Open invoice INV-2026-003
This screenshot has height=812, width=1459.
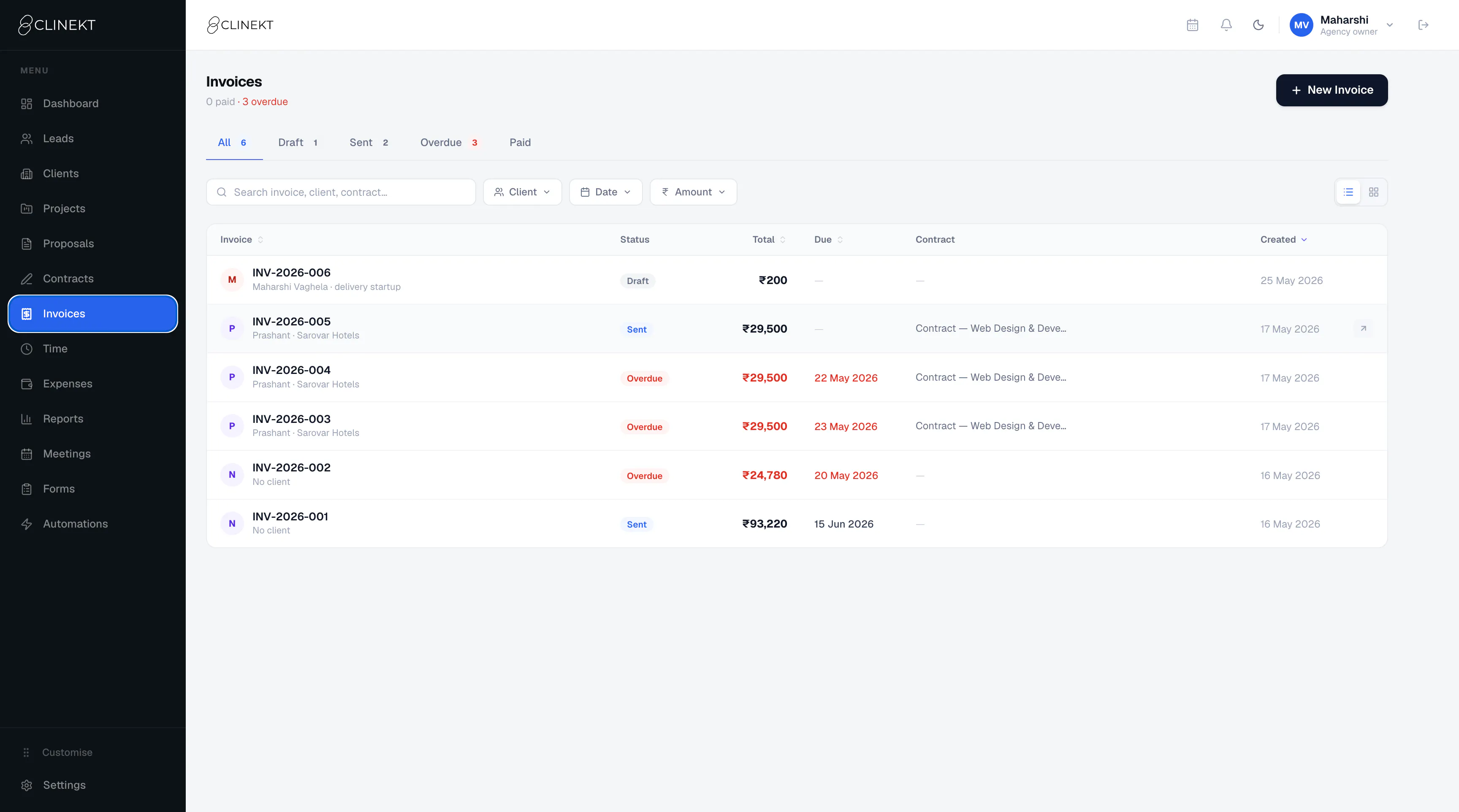coord(797,426)
